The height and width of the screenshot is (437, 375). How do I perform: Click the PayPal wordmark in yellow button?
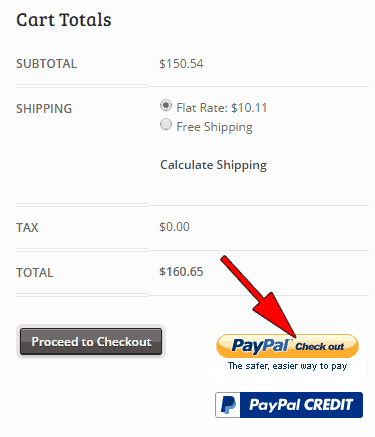(261, 346)
